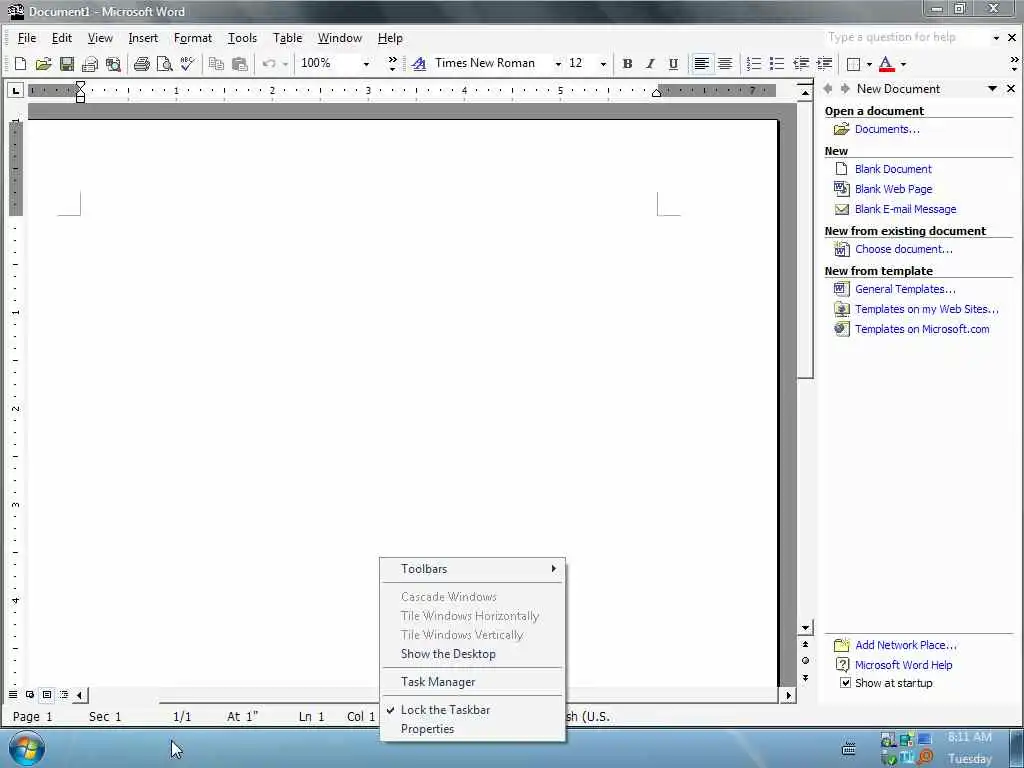Select Center alignment button
1024x768 pixels.
point(725,63)
